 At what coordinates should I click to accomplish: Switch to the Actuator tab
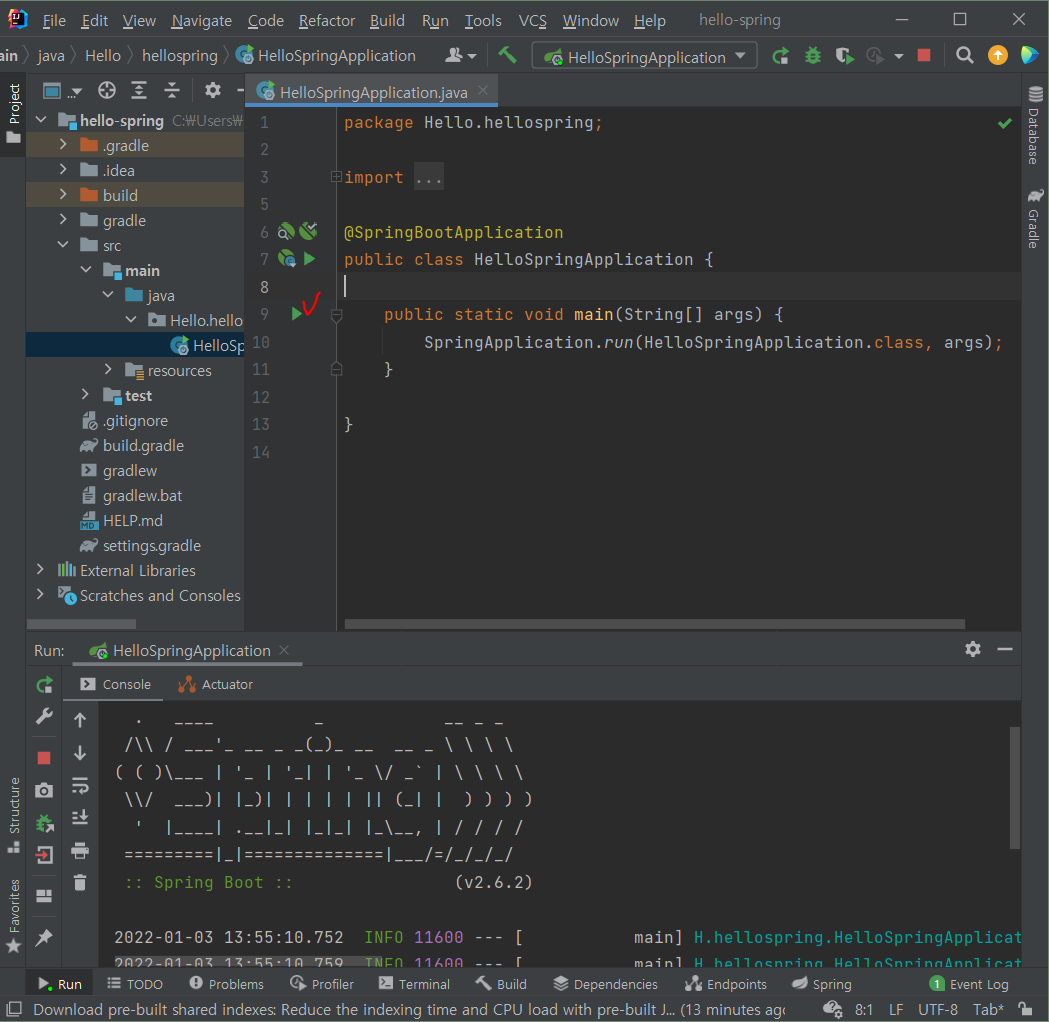tap(215, 684)
